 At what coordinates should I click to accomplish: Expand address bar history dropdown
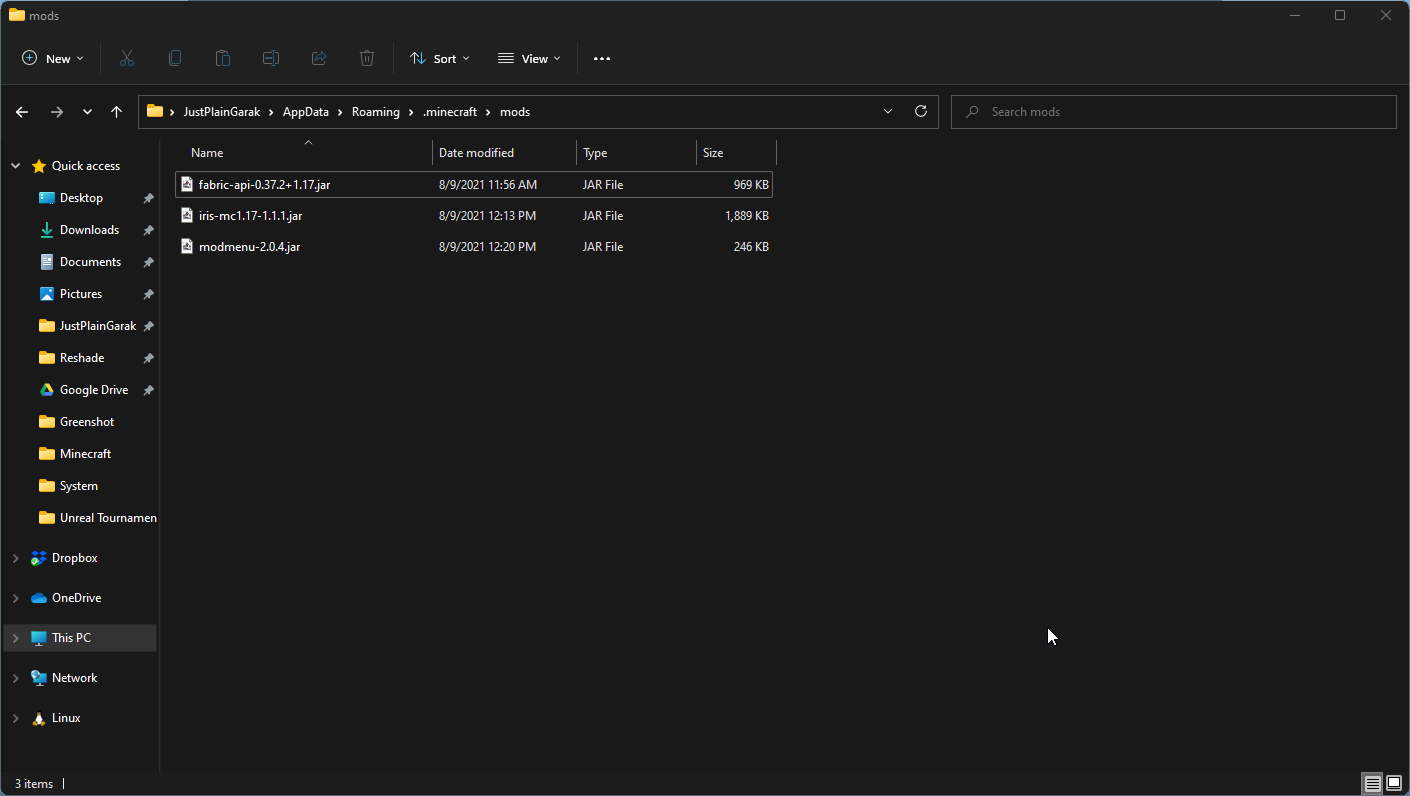pos(888,112)
